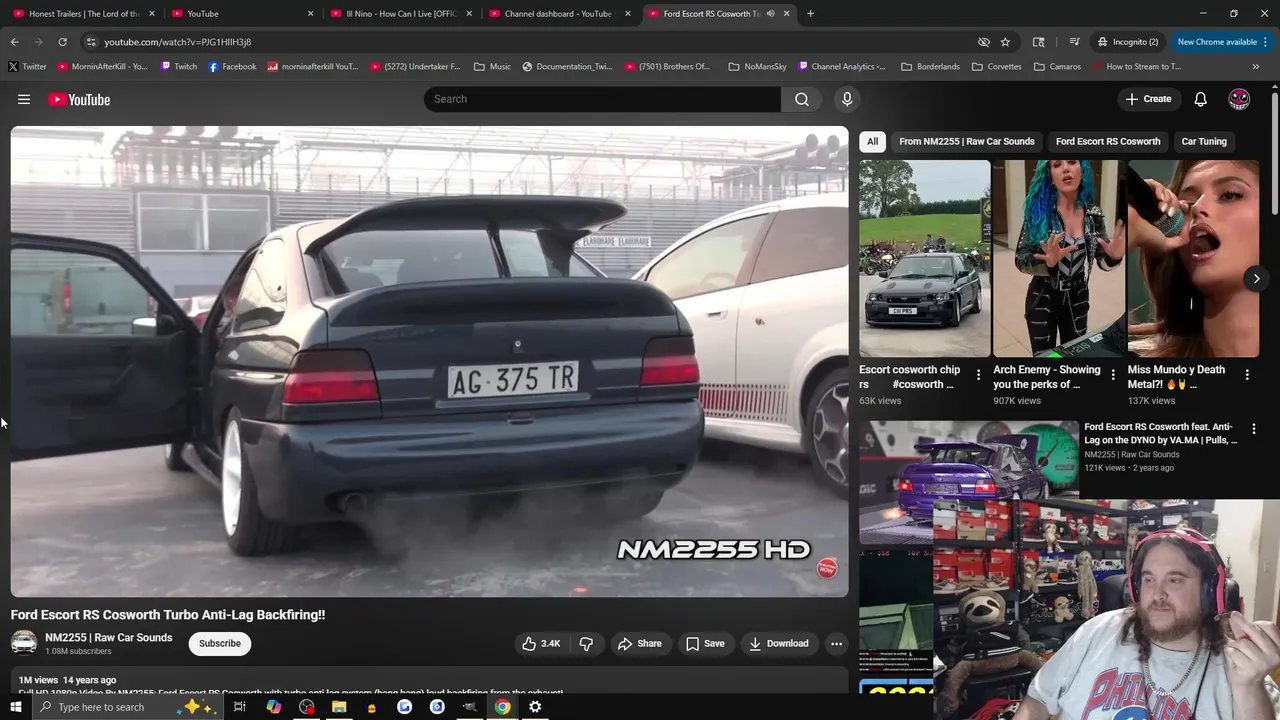Click the browser address bar URL
The height and width of the screenshot is (720, 1280).
pos(177,42)
